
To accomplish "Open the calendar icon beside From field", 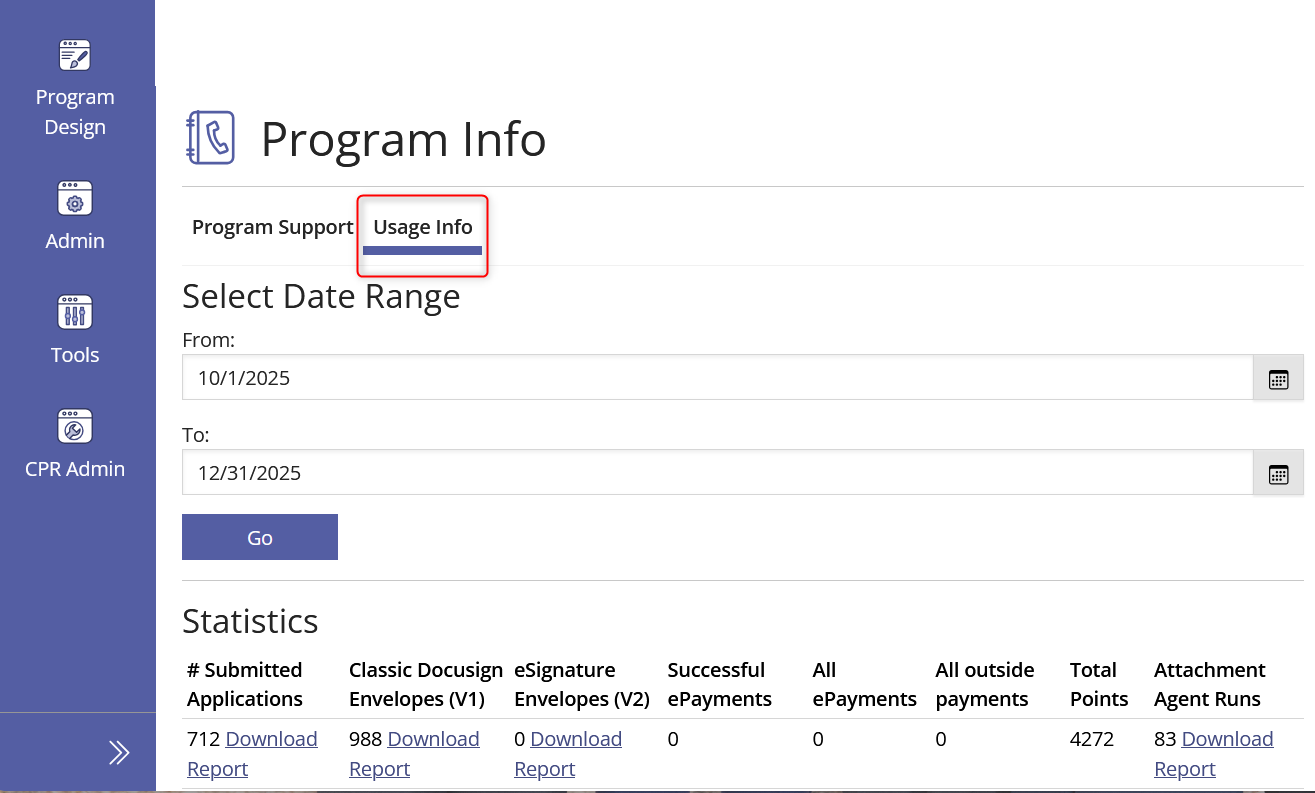I will (x=1278, y=378).
